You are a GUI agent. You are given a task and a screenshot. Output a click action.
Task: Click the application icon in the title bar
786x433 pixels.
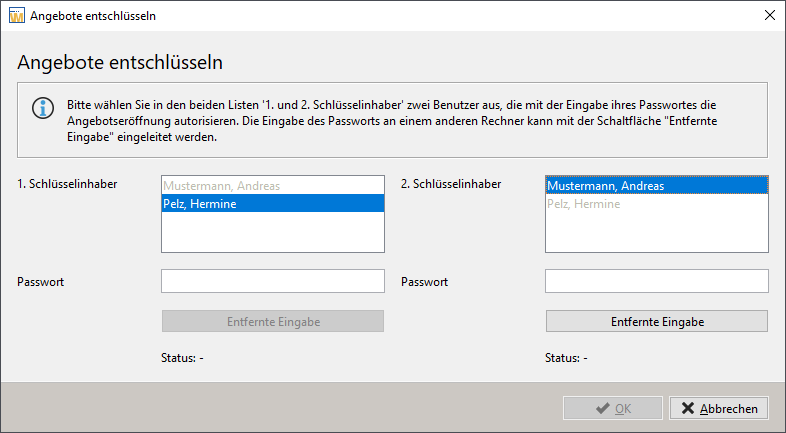click(x=17, y=16)
